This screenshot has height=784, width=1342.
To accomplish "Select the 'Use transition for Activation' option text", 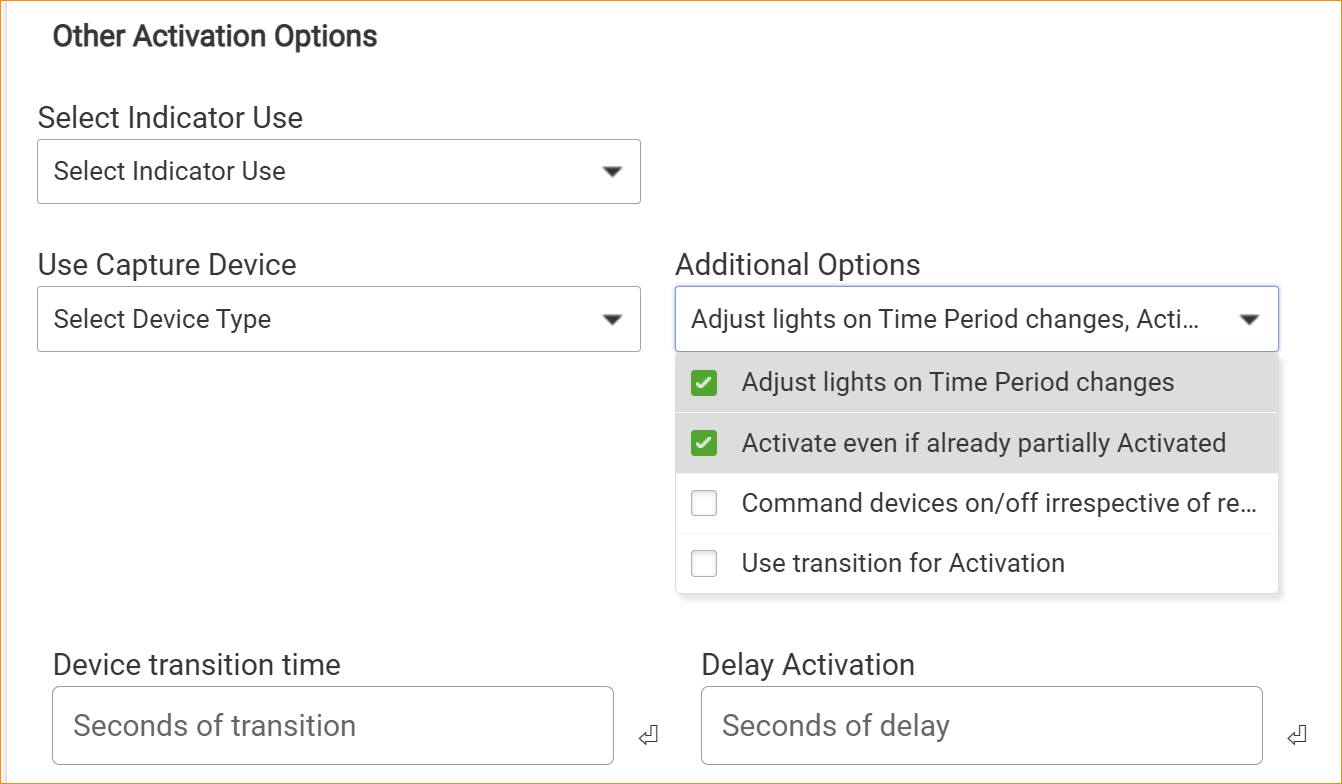I will click(x=903, y=564).
